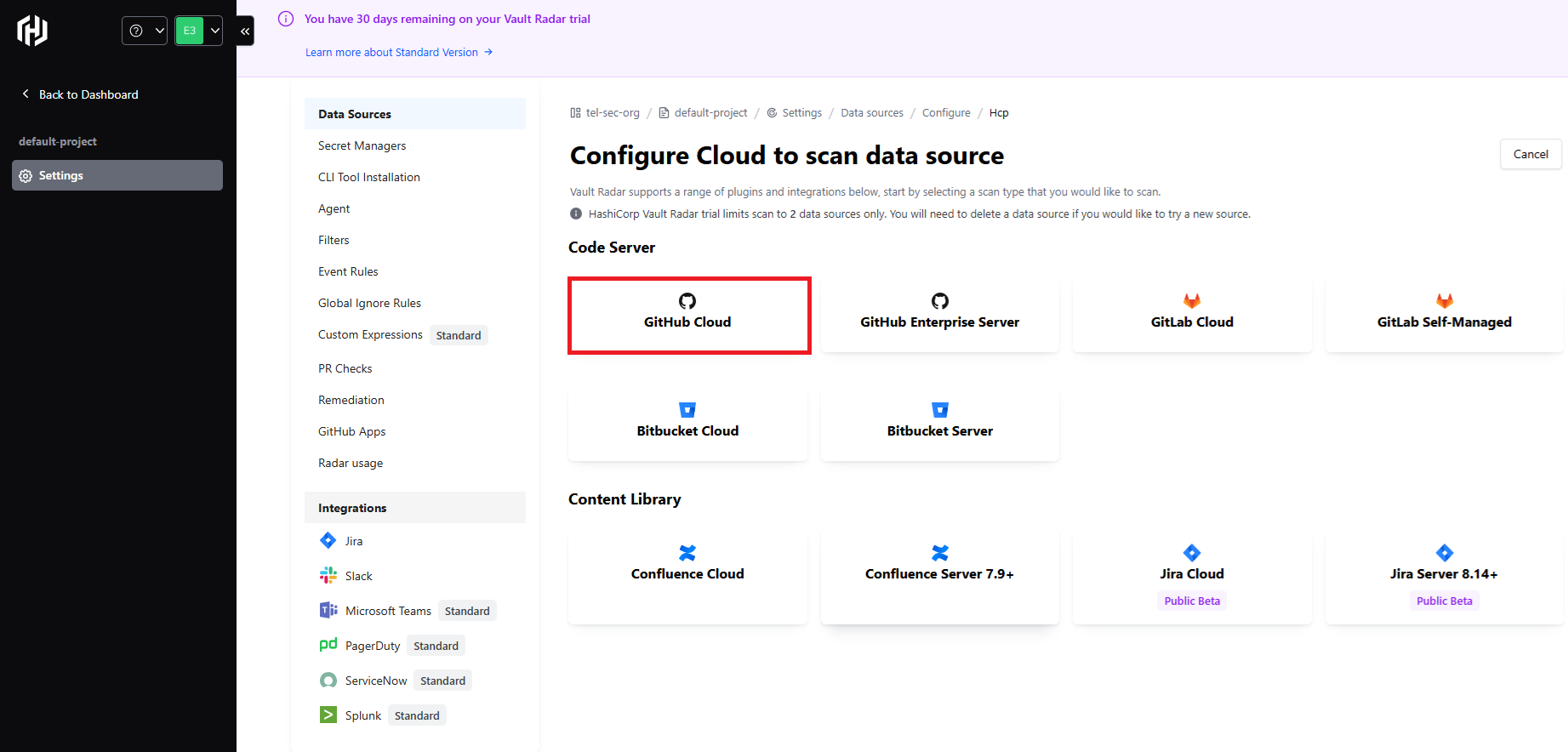Click GitHub Enterprise Server octocat icon

(940, 300)
